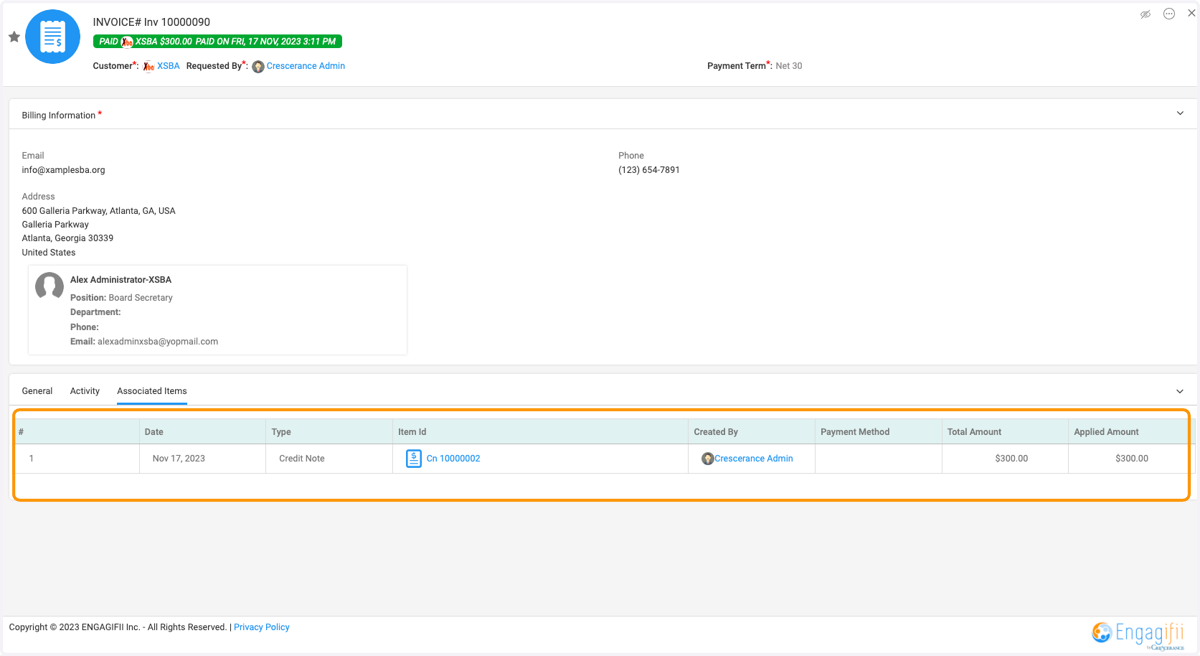
Task: Click the Date column header
Action: click(x=203, y=432)
